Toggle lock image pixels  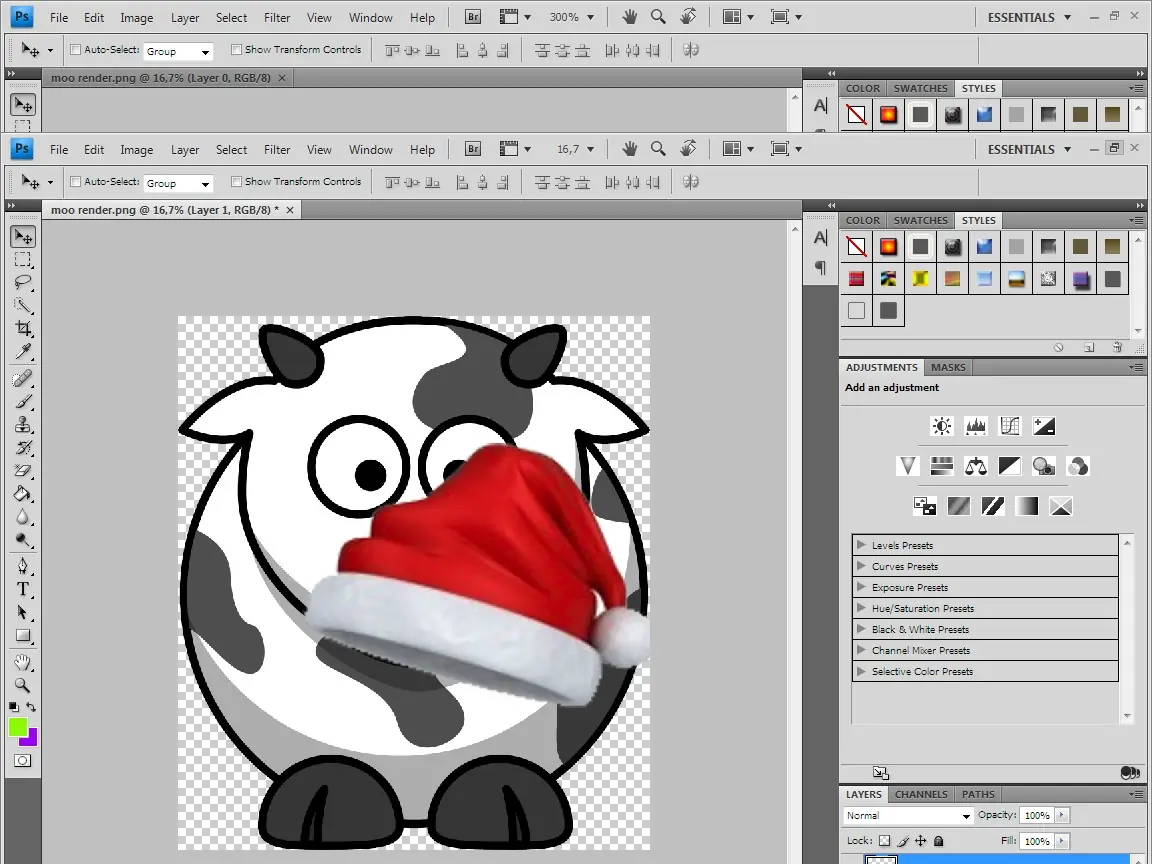click(903, 841)
